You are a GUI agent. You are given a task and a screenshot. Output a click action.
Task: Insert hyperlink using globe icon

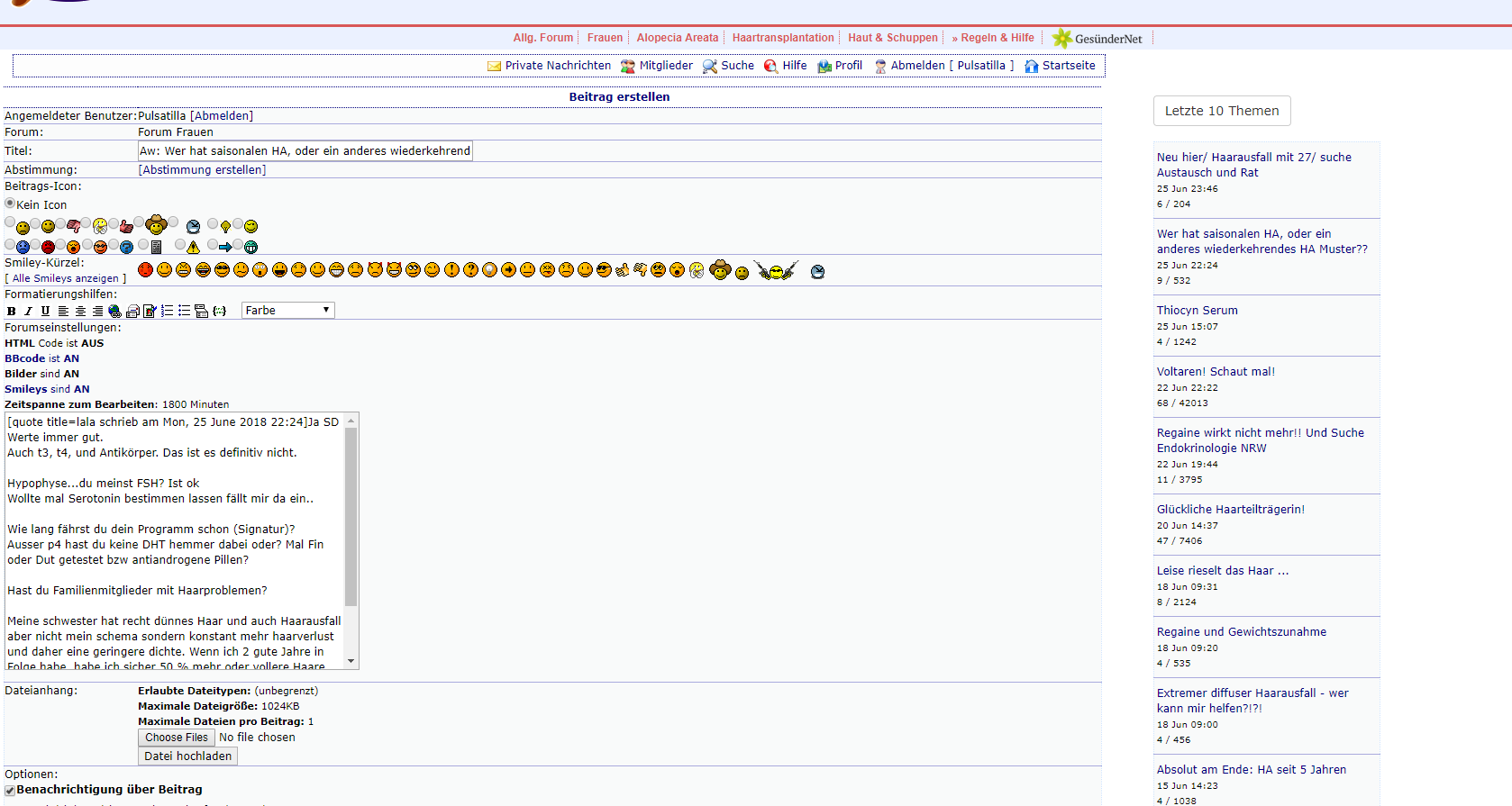click(x=114, y=312)
